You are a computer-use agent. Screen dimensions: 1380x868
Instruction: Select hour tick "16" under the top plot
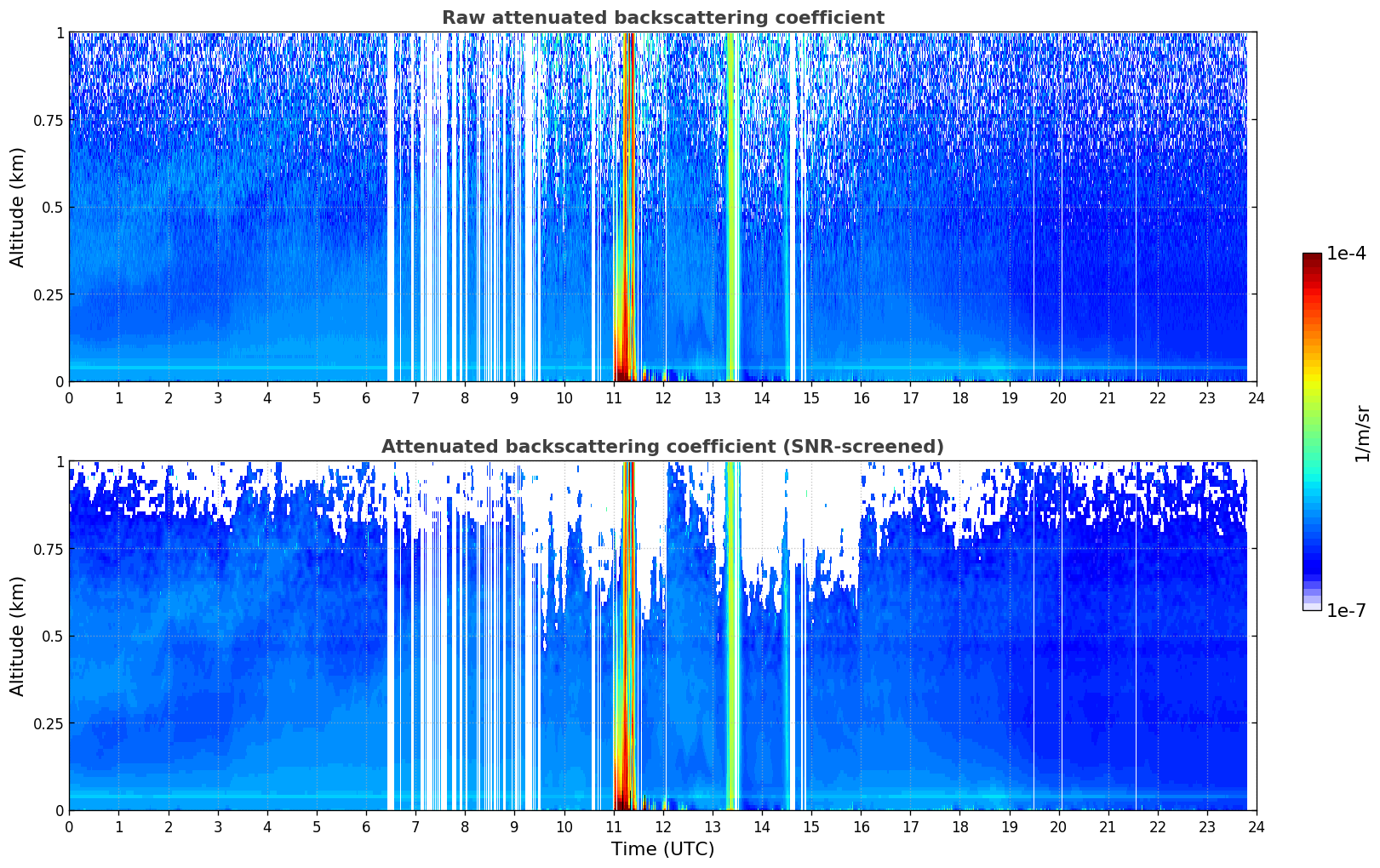click(x=861, y=397)
